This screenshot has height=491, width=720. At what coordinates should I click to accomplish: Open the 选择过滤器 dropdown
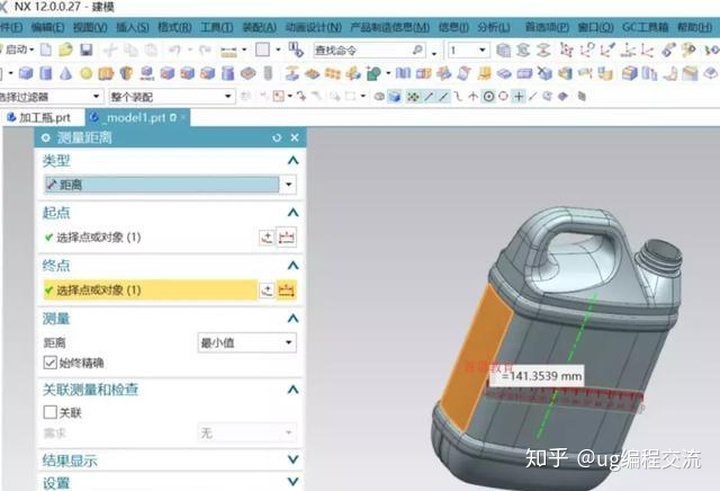point(96,96)
